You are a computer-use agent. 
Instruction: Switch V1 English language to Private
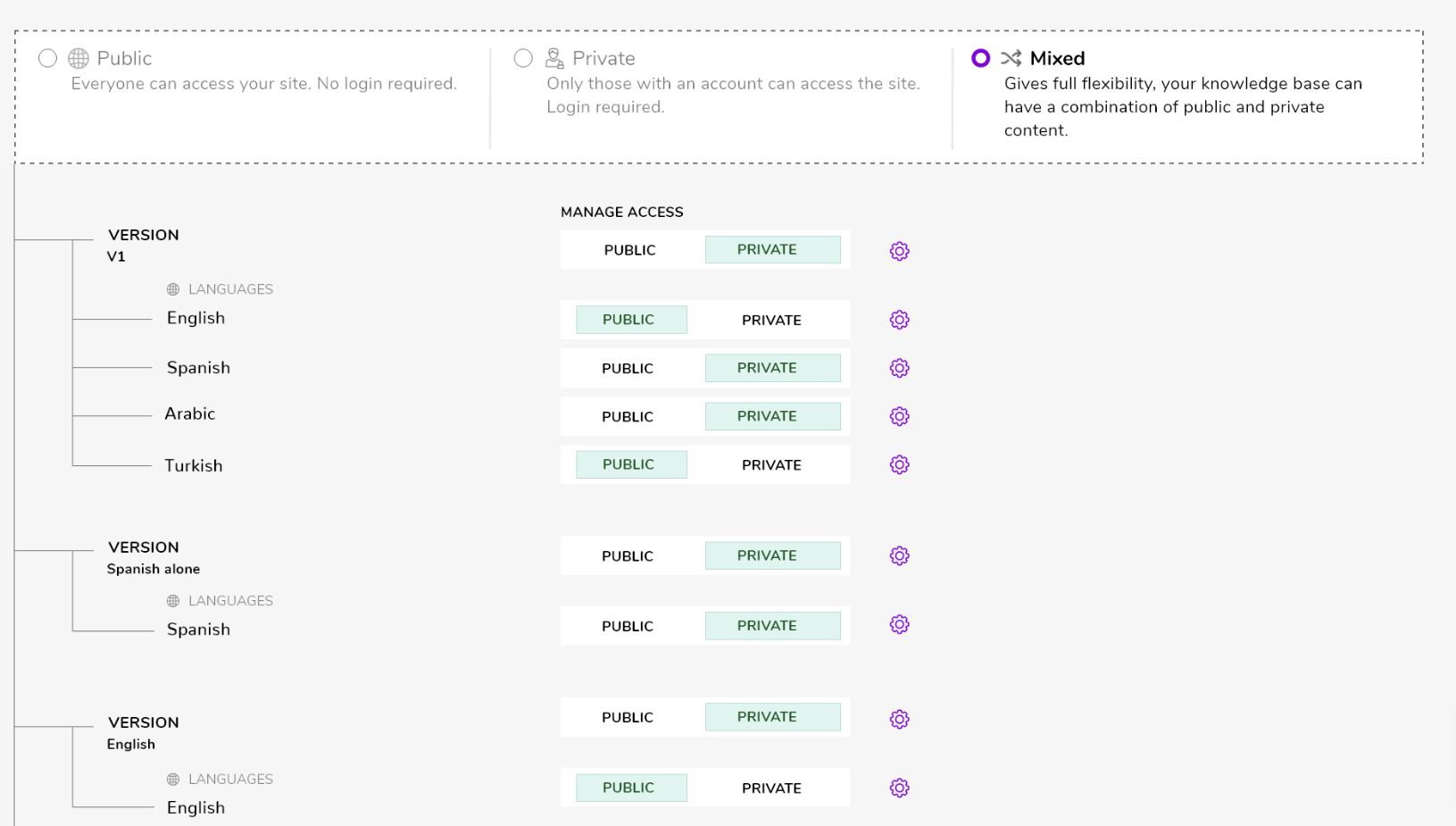[x=771, y=320]
